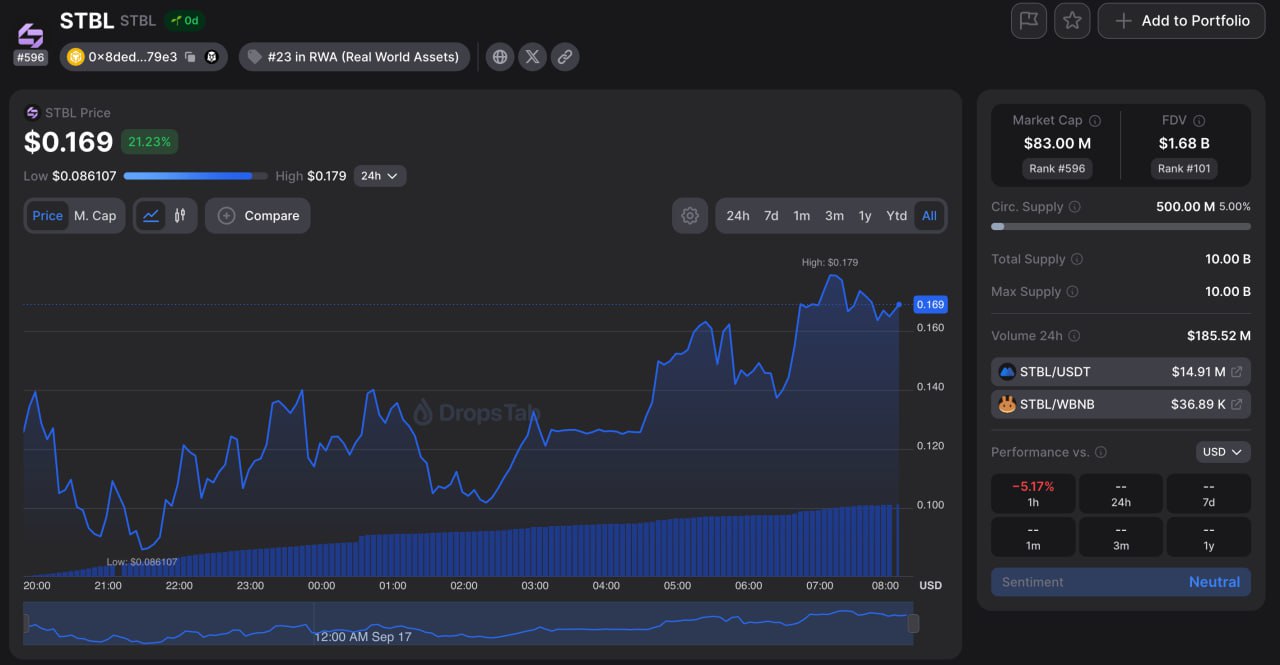Click the small STBL icon beside STBL Price

pyautogui.click(x=32, y=113)
